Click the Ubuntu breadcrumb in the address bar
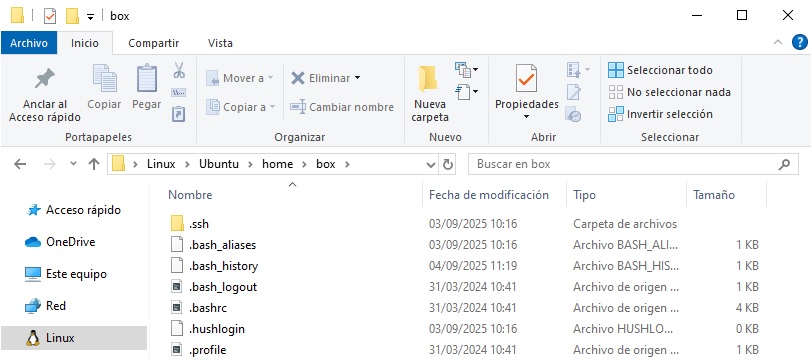 tap(219, 164)
